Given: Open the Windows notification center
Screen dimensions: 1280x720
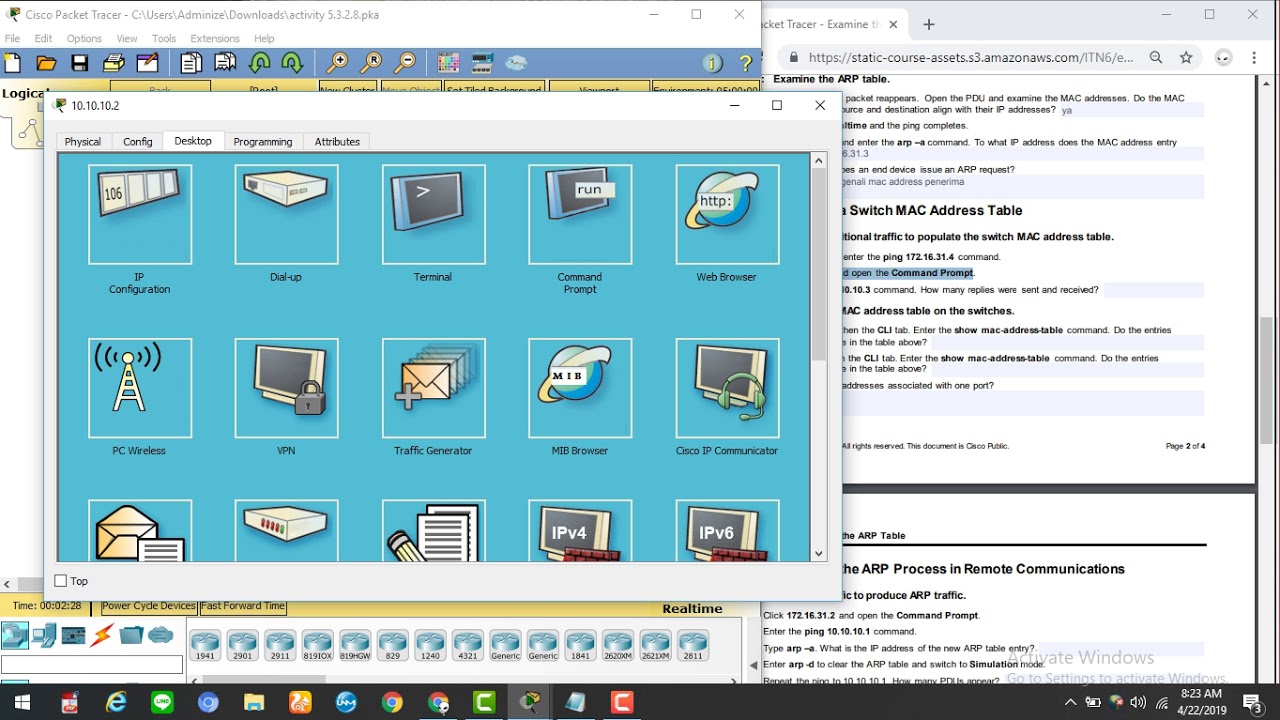Looking at the screenshot, I should tap(1252, 703).
